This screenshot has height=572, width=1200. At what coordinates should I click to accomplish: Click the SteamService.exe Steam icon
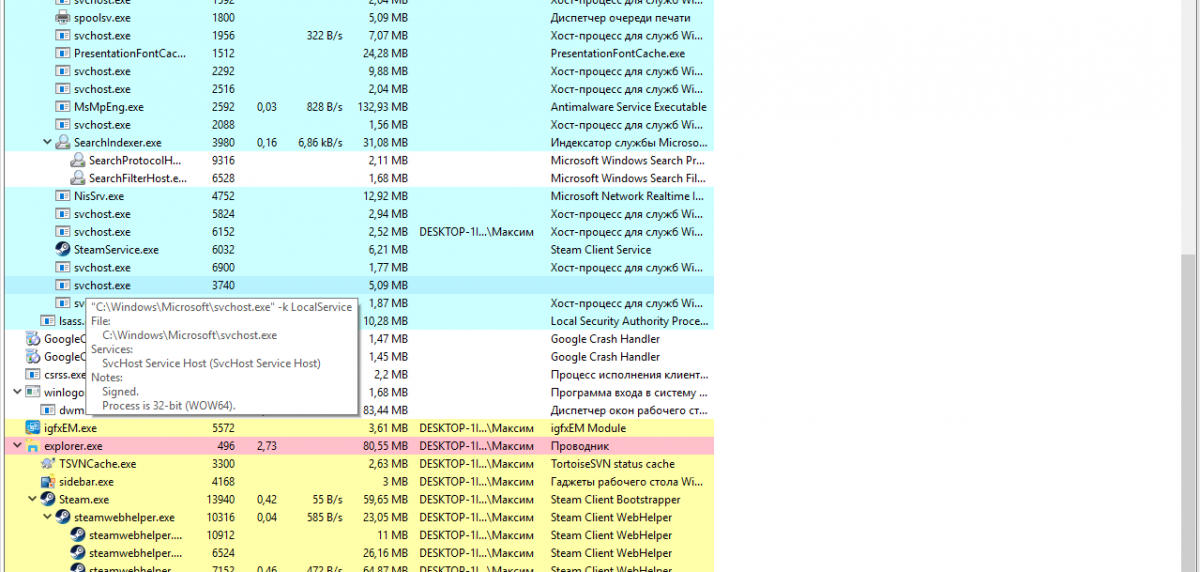tap(63, 250)
